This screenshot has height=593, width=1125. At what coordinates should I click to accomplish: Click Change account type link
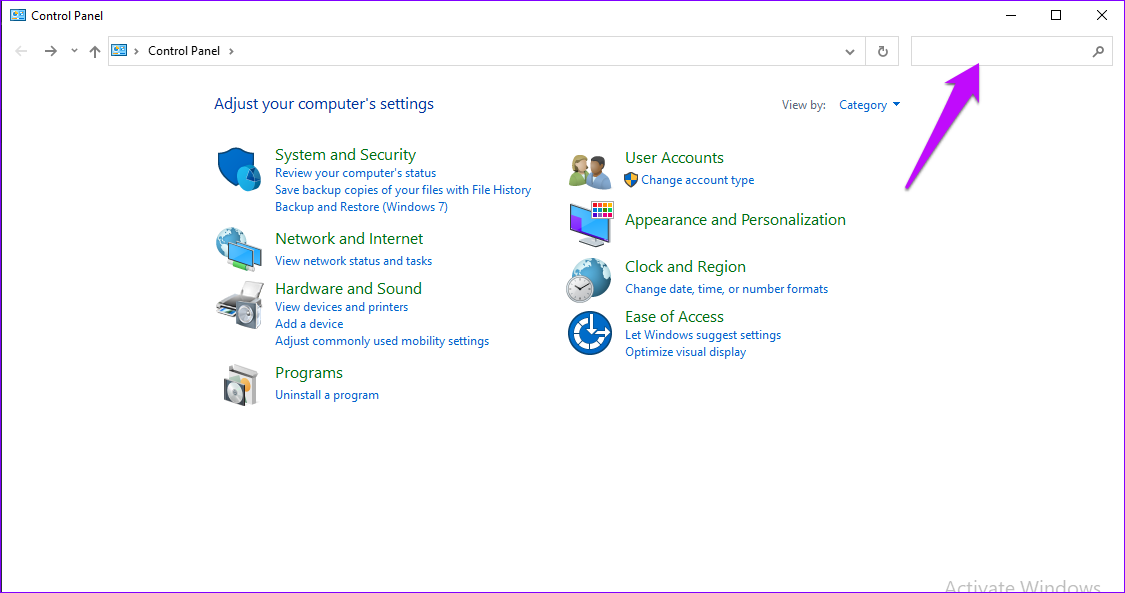(697, 180)
